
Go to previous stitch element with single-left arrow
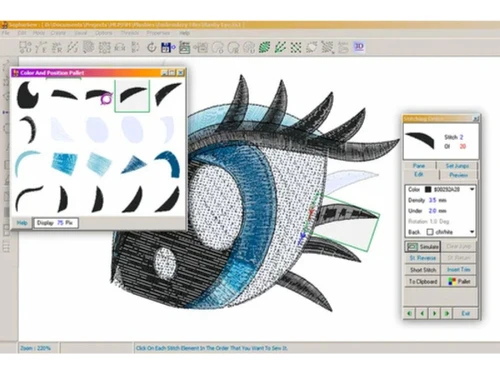tap(422, 313)
